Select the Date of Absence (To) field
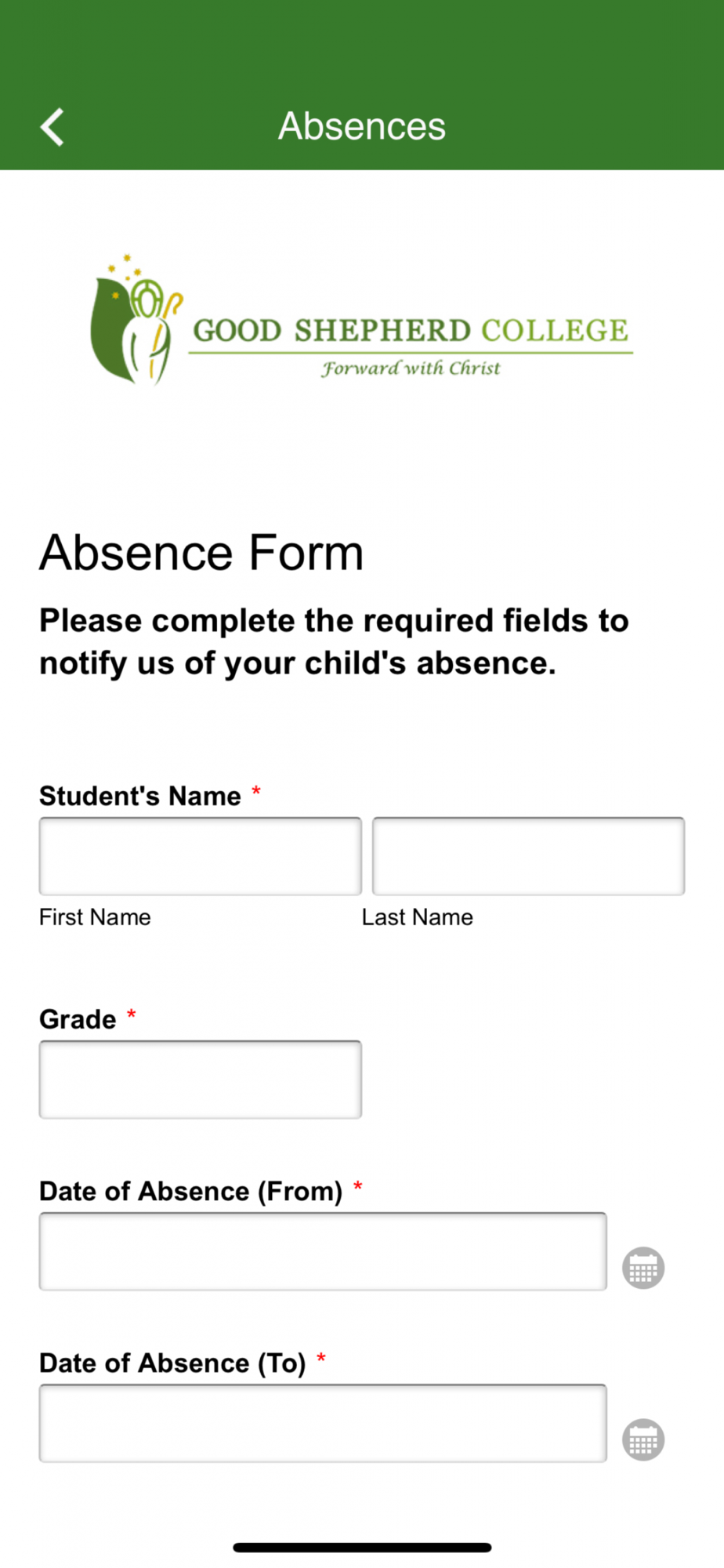The height and width of the screenshot is (1568, 724). (323, 1423)
